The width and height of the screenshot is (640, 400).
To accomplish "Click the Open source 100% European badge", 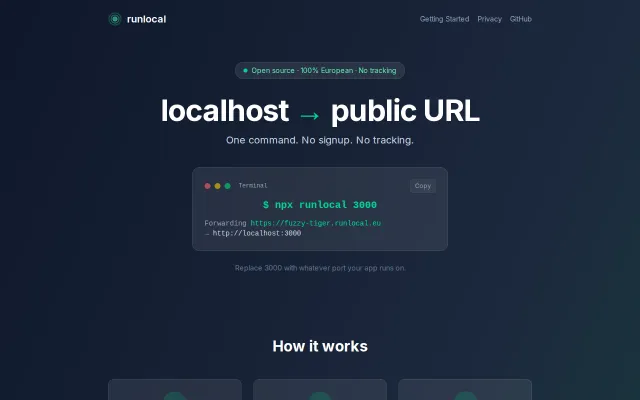I will [320, 71].
